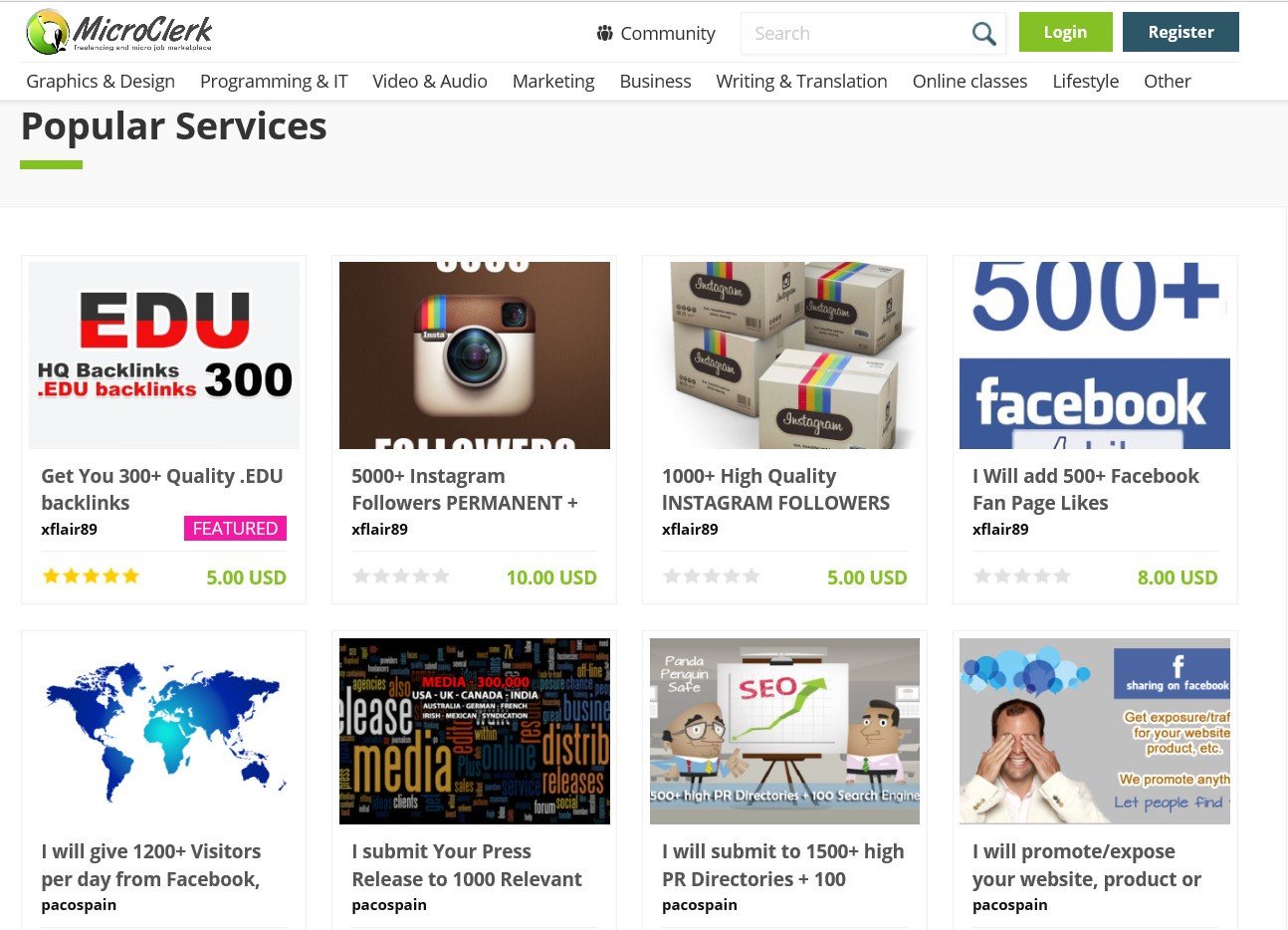Image resolution: width=1288 pixels, height=930 pixels.
Task: Open the EDU backlinks 300 thumbnail
Action: 164,355
